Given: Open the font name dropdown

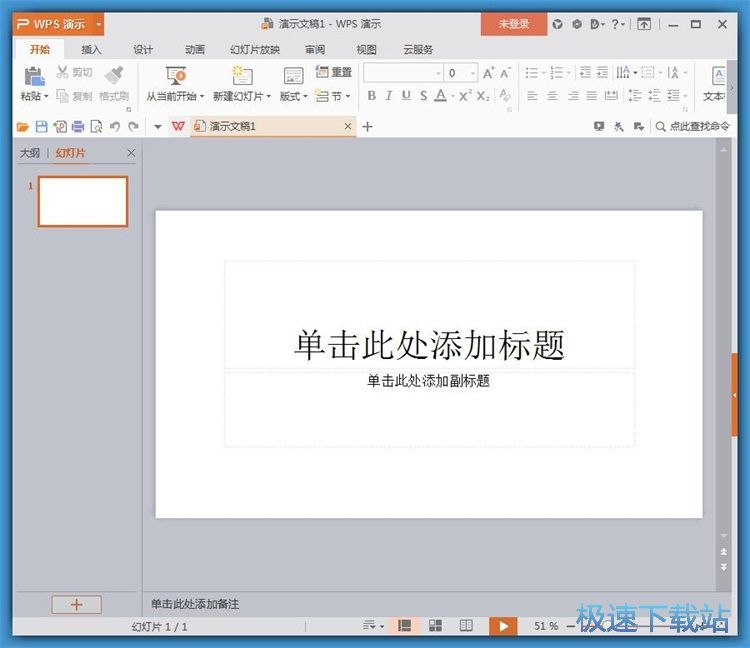Looking at the screenshot, I should pos(438,73).
